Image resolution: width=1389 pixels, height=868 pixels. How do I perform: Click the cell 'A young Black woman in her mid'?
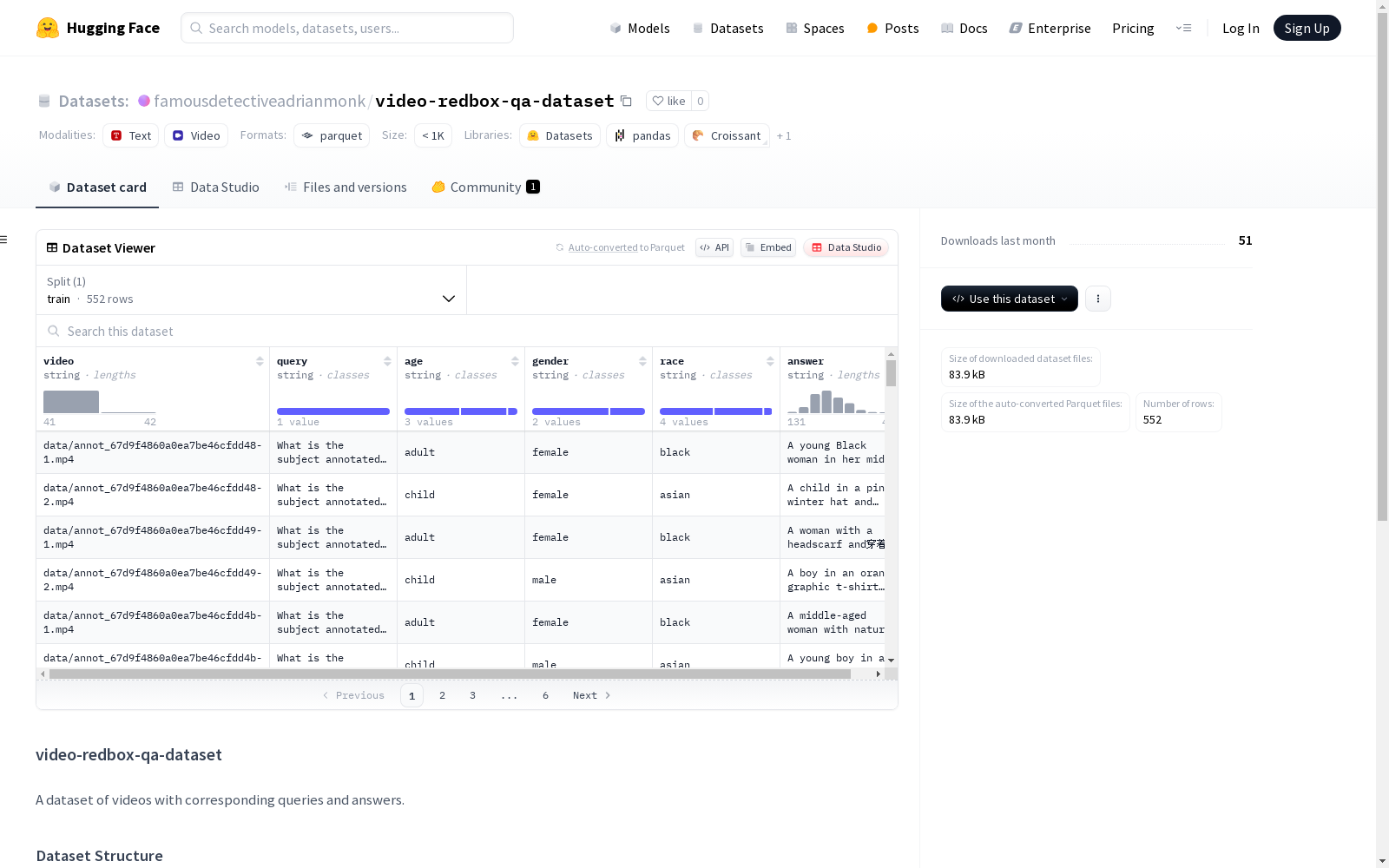click(x=833, y=452)
